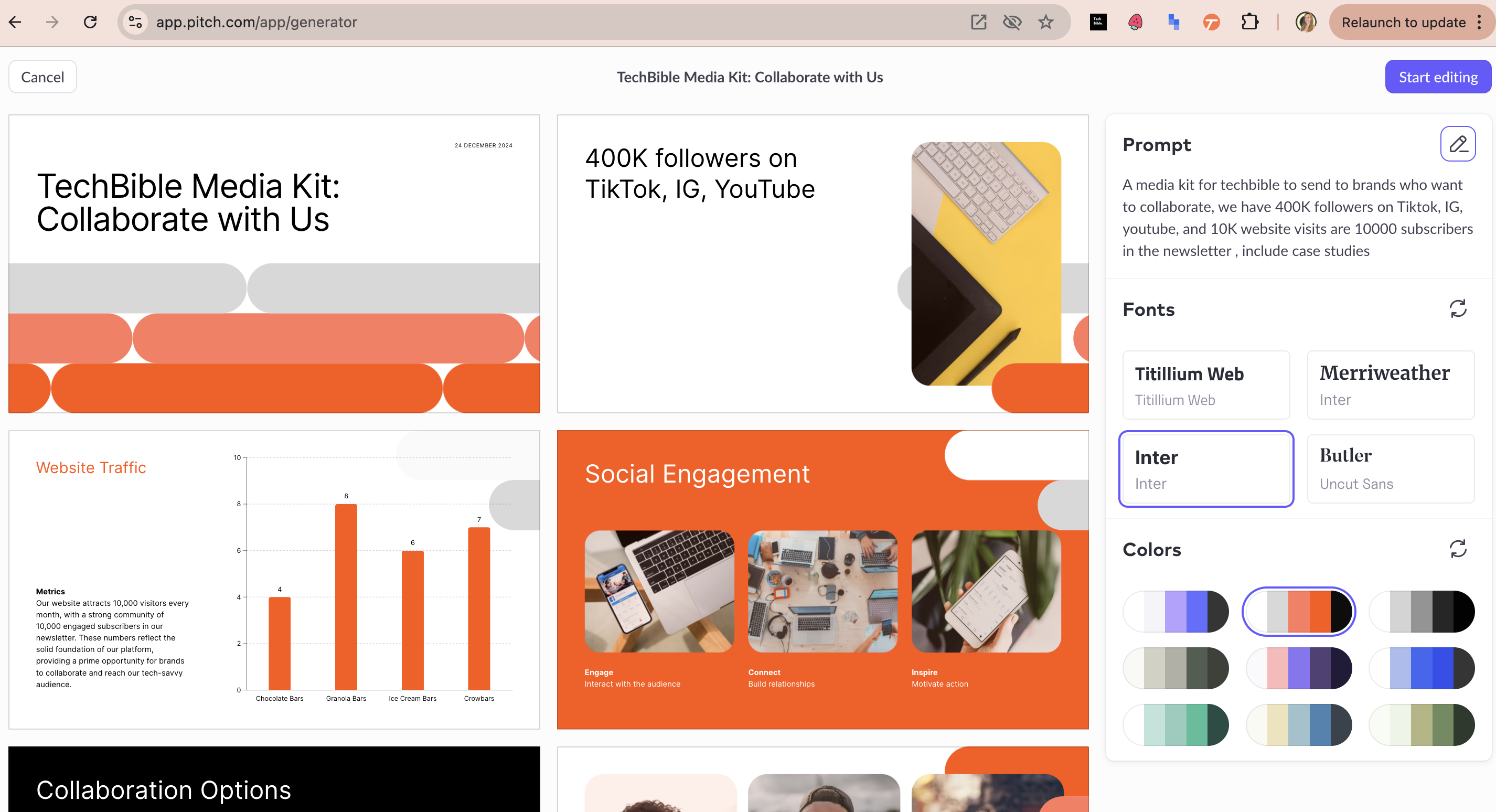Screen dimensions: 1496x812
Task: Reload the current page
Action: [90, 22]
